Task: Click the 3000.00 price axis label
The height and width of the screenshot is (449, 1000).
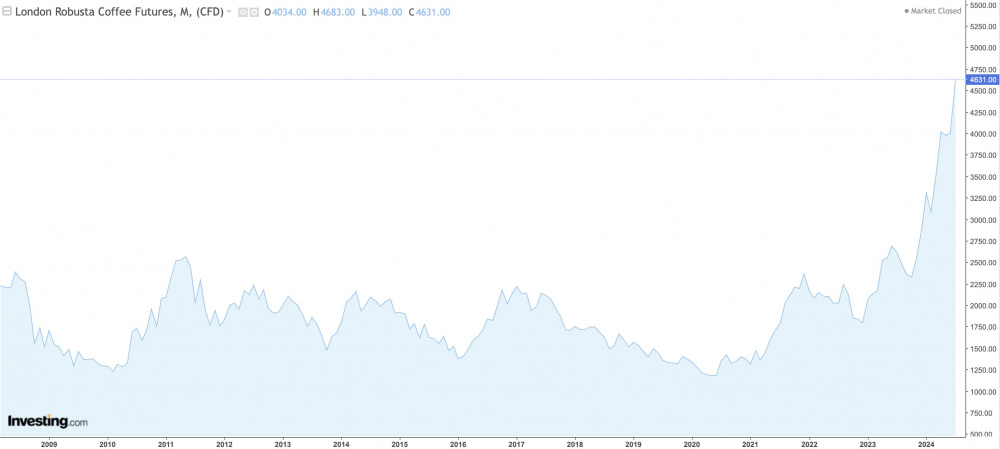Action: (x=983, y=220)
